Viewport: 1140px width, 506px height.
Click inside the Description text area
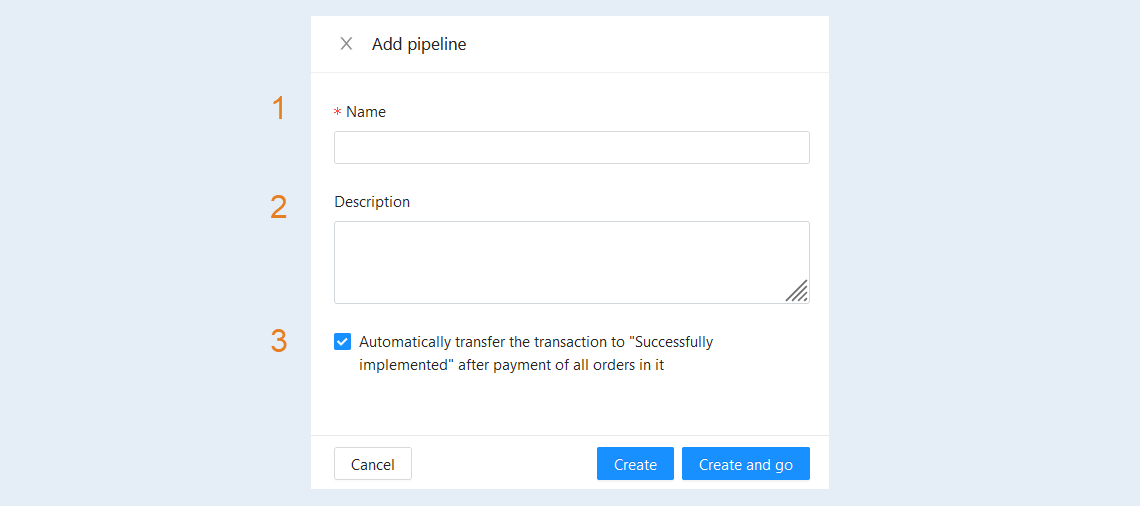(571, 262)
